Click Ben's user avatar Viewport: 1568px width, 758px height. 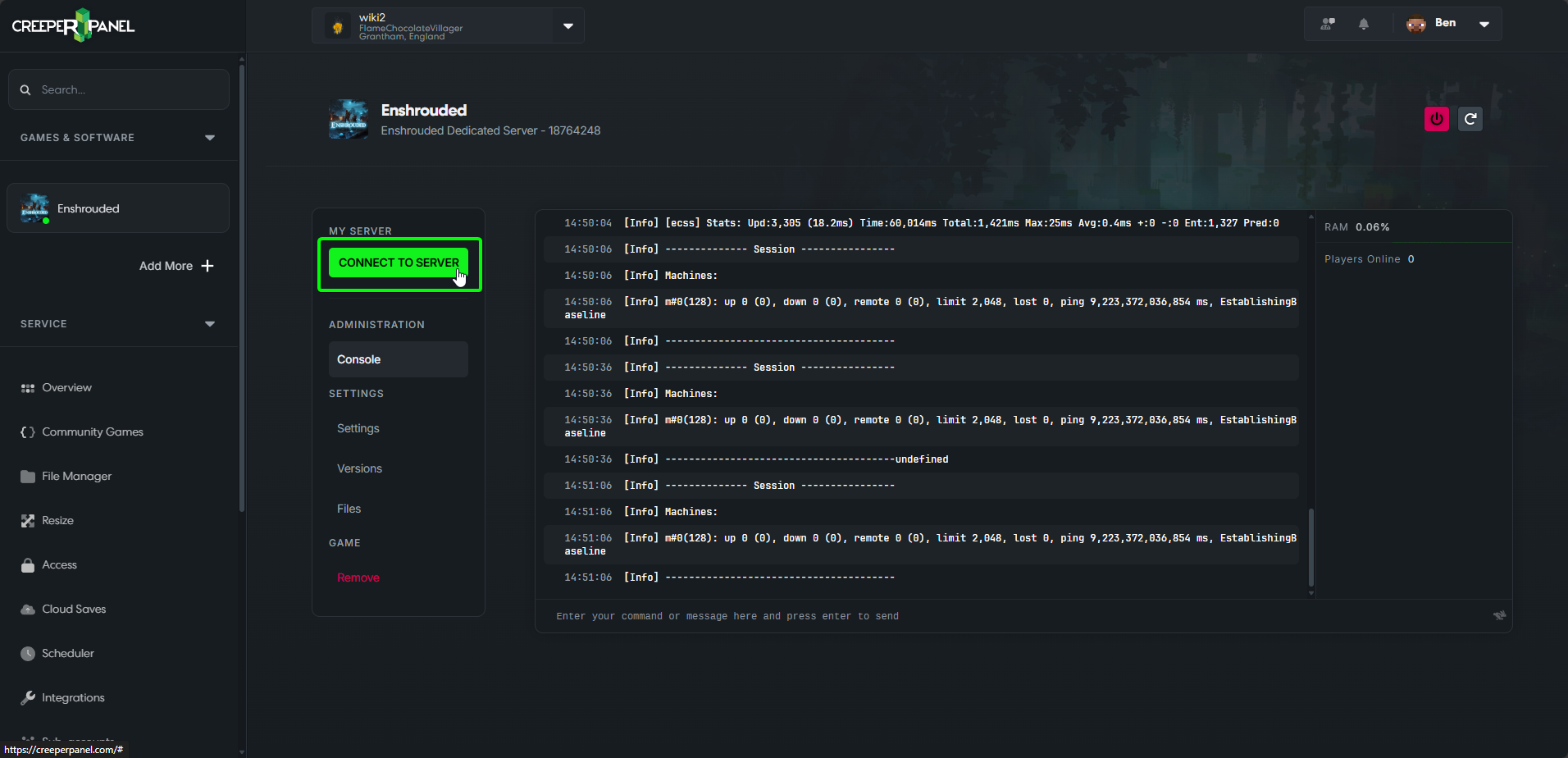[1416, 24]
